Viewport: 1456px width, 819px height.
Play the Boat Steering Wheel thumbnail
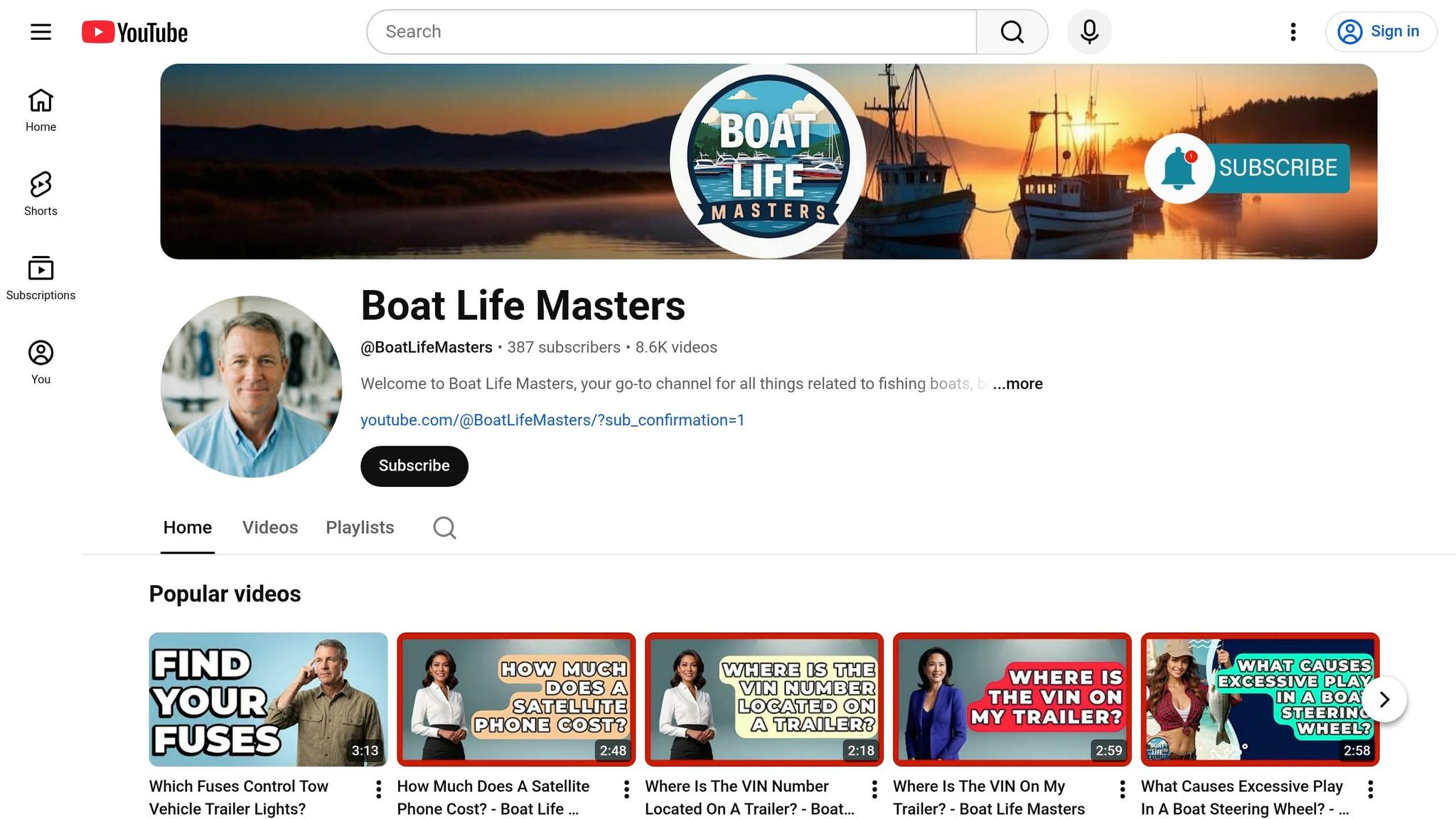point(1260,700)
